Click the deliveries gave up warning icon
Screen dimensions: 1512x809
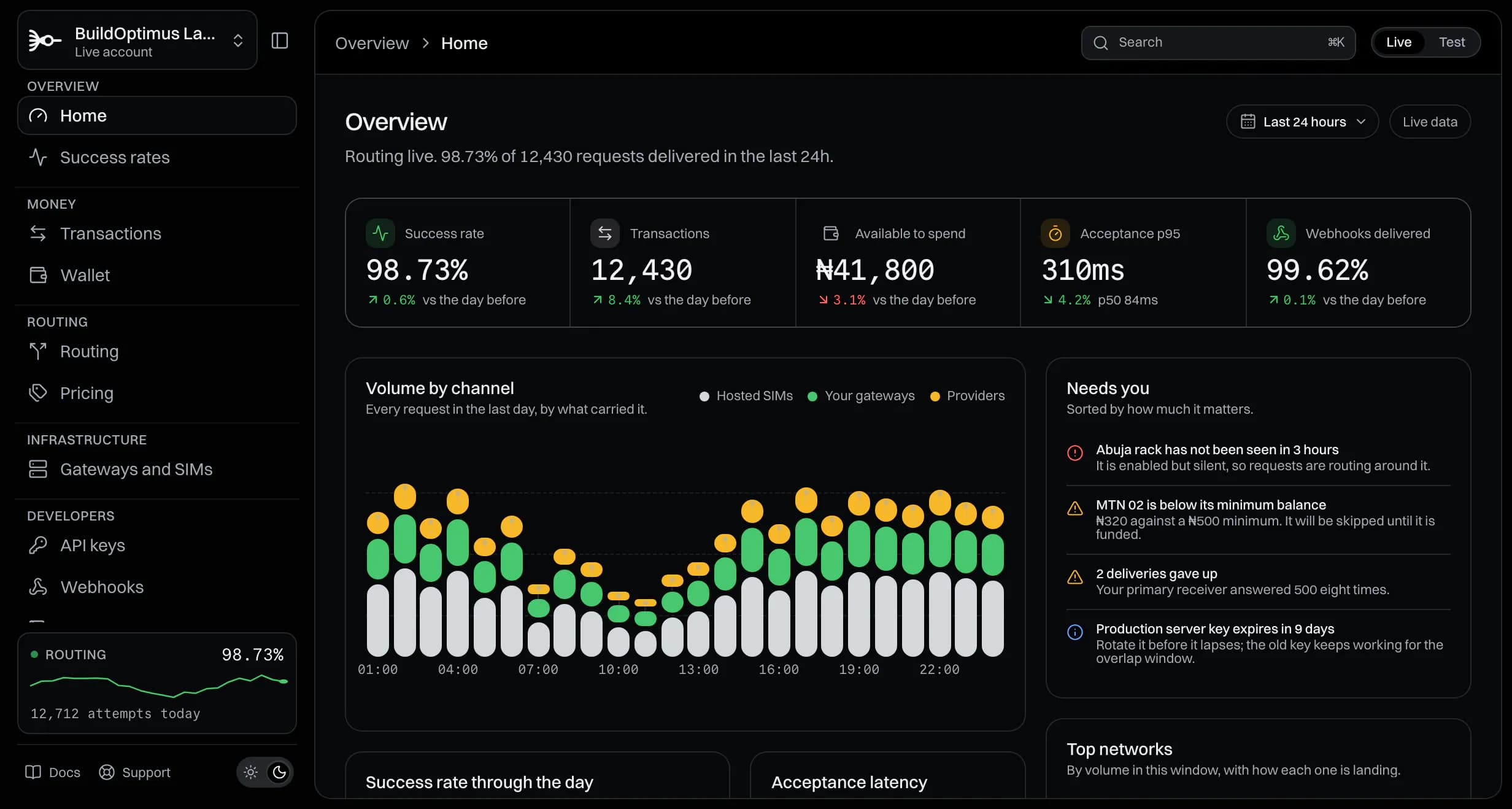[1075, 577]
